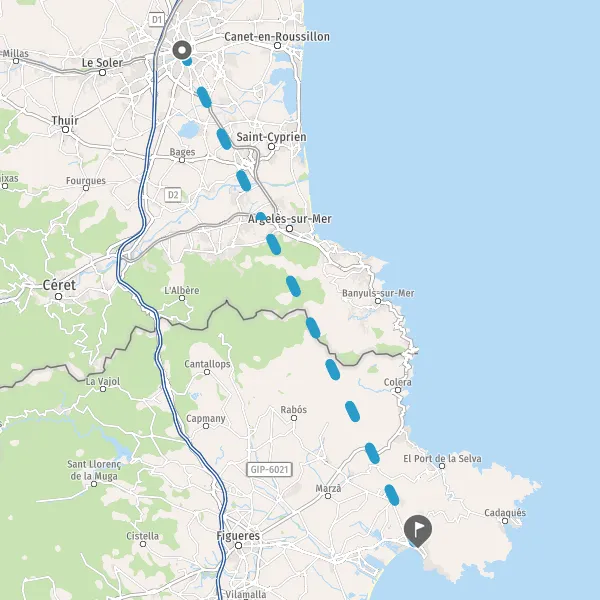The image size is (600, 600).
Task: Click the destination flag marker
Action: click(418, 530)
